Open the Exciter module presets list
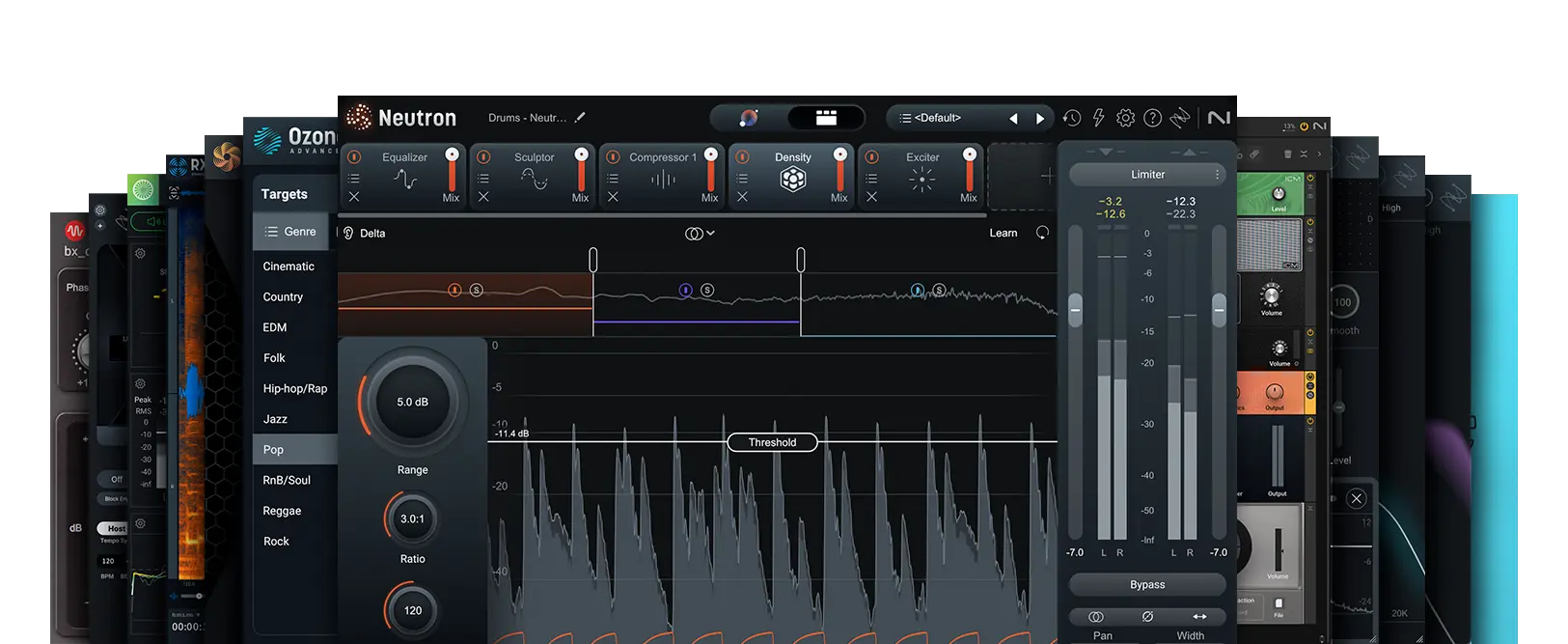 coord(871,178)
